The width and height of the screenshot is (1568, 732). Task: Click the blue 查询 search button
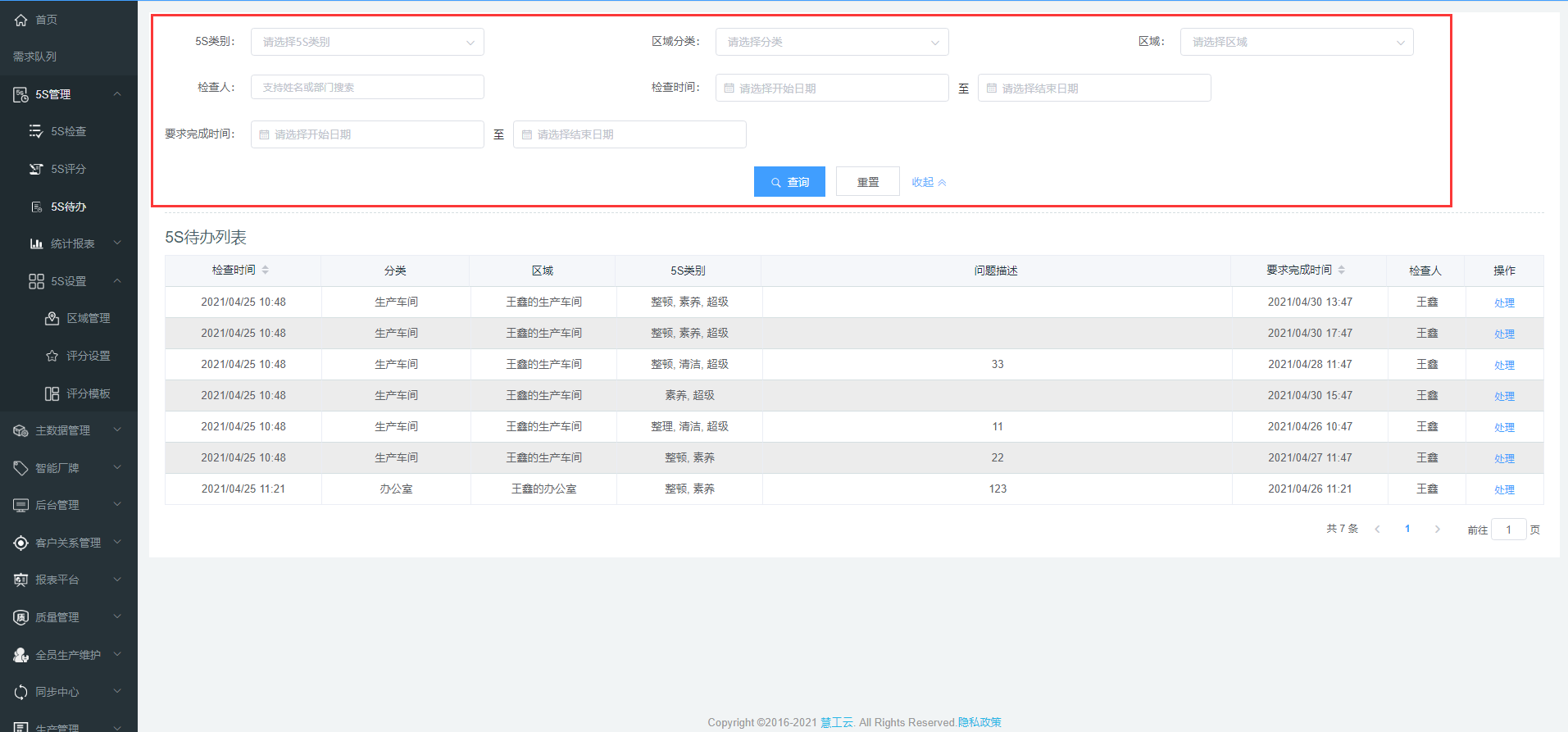[789, 182]
